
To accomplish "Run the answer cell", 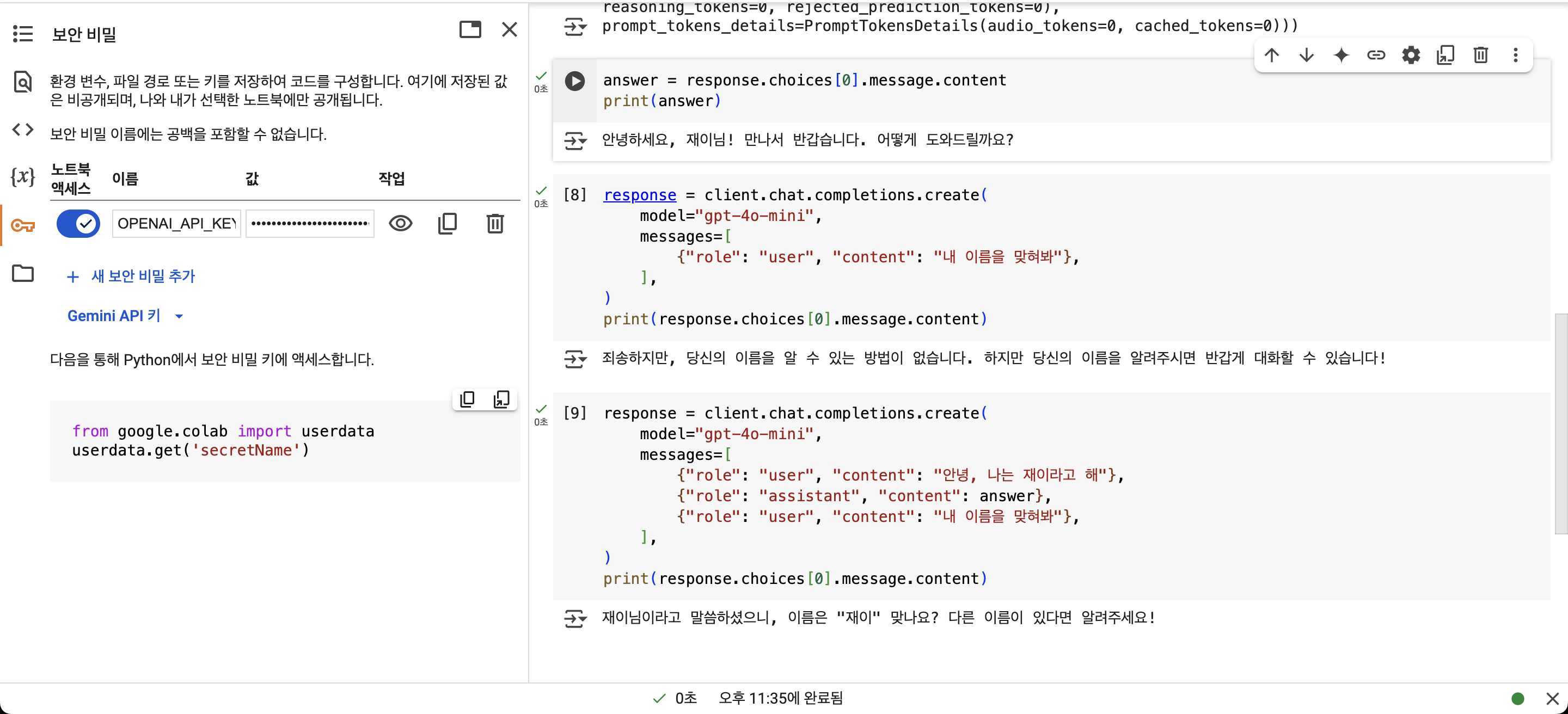I will tap(574, 81).
